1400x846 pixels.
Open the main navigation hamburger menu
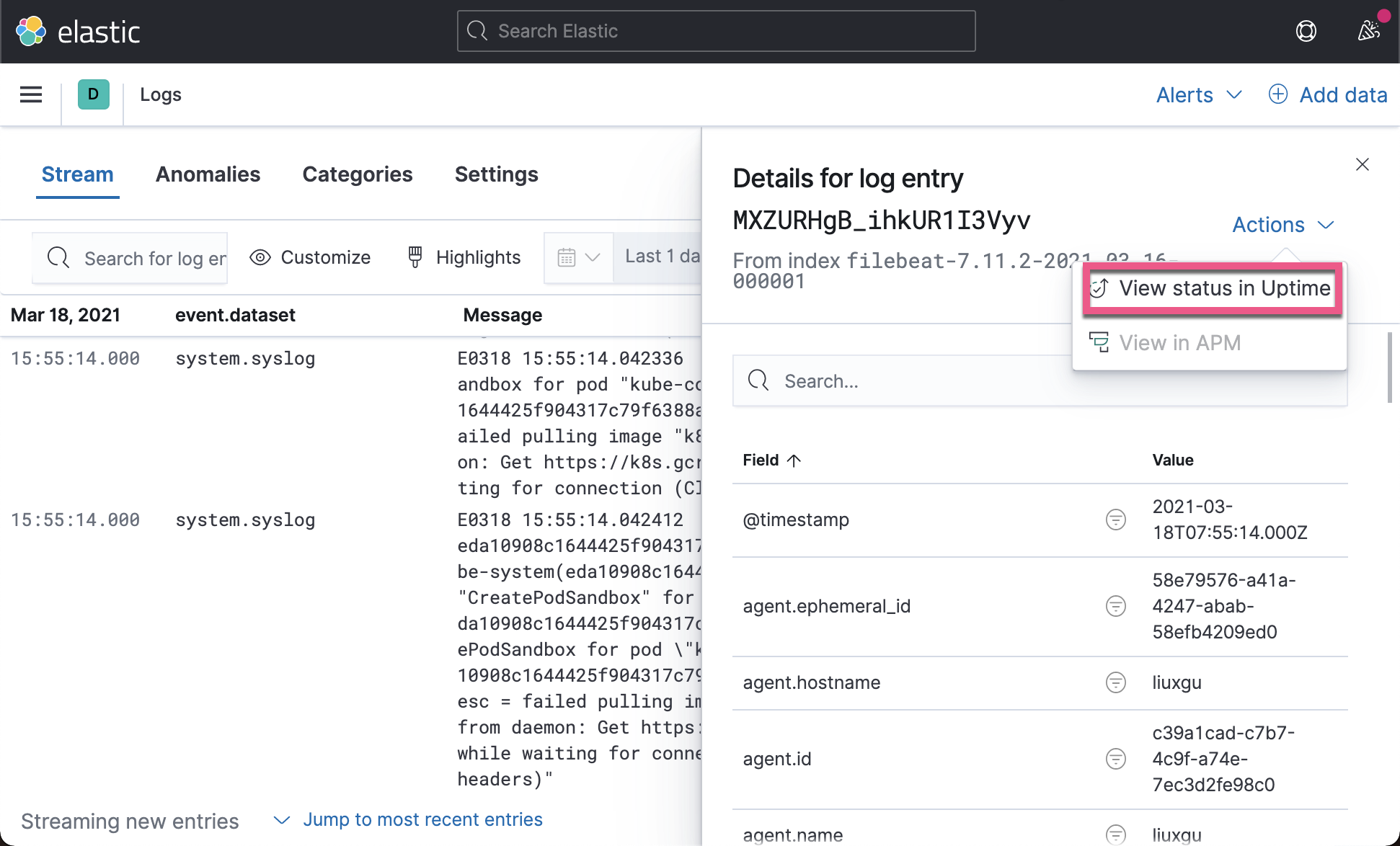point(30,94)
